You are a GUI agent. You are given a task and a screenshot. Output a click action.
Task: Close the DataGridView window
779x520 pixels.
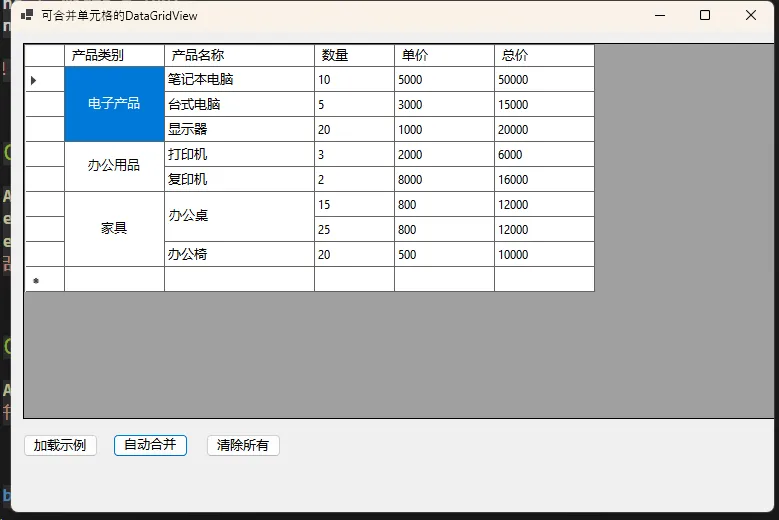(751, 15)
